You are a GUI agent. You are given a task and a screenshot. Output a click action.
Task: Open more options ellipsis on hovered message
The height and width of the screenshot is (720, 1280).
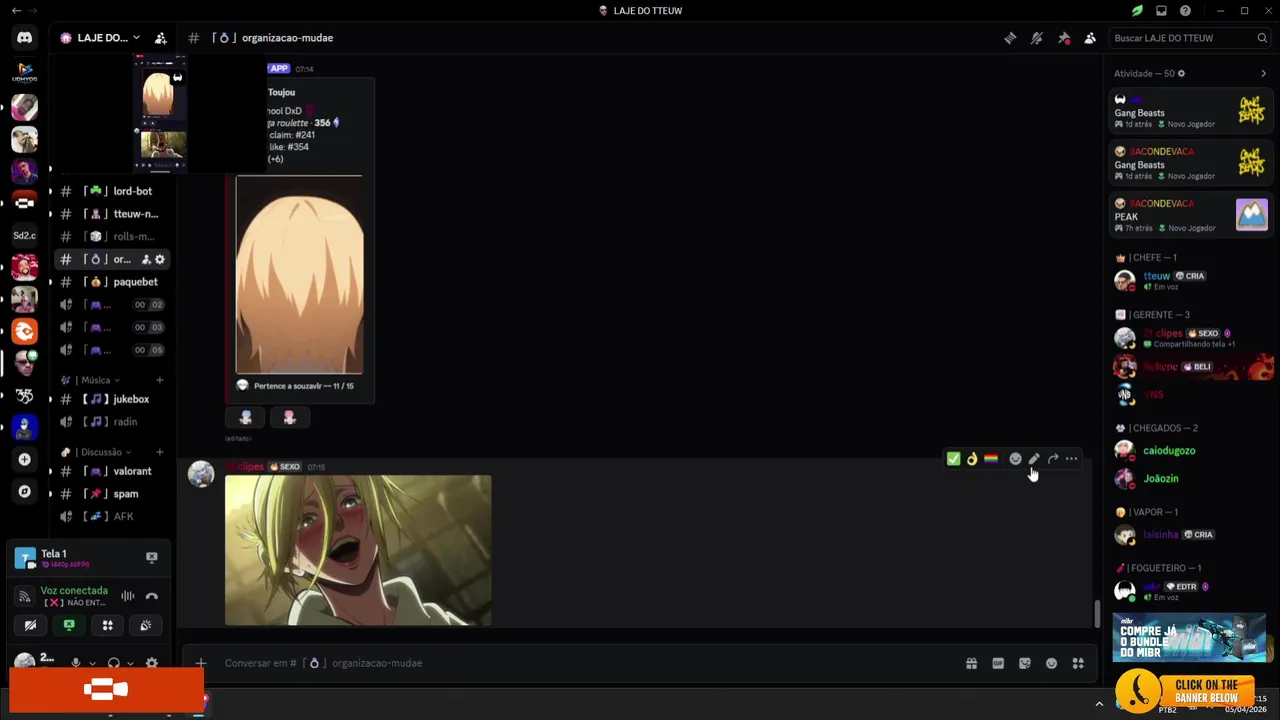[x=1072, y=459]
